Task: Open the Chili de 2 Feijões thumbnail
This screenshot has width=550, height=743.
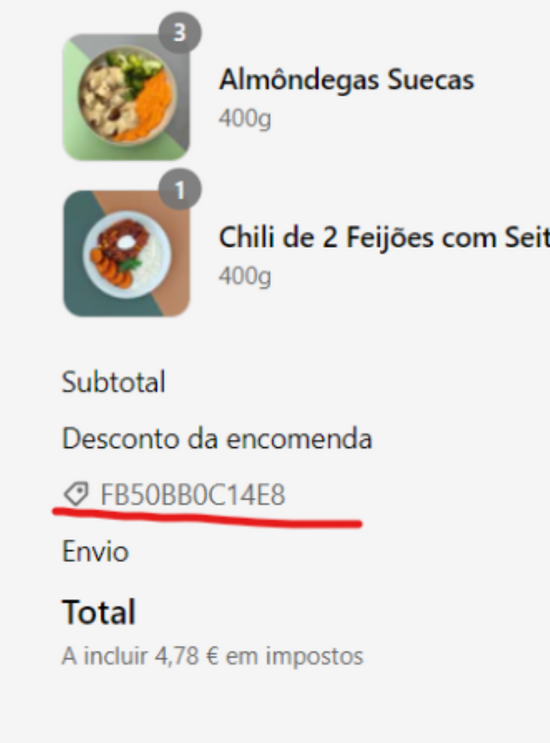Action: [x=126, y=254]
